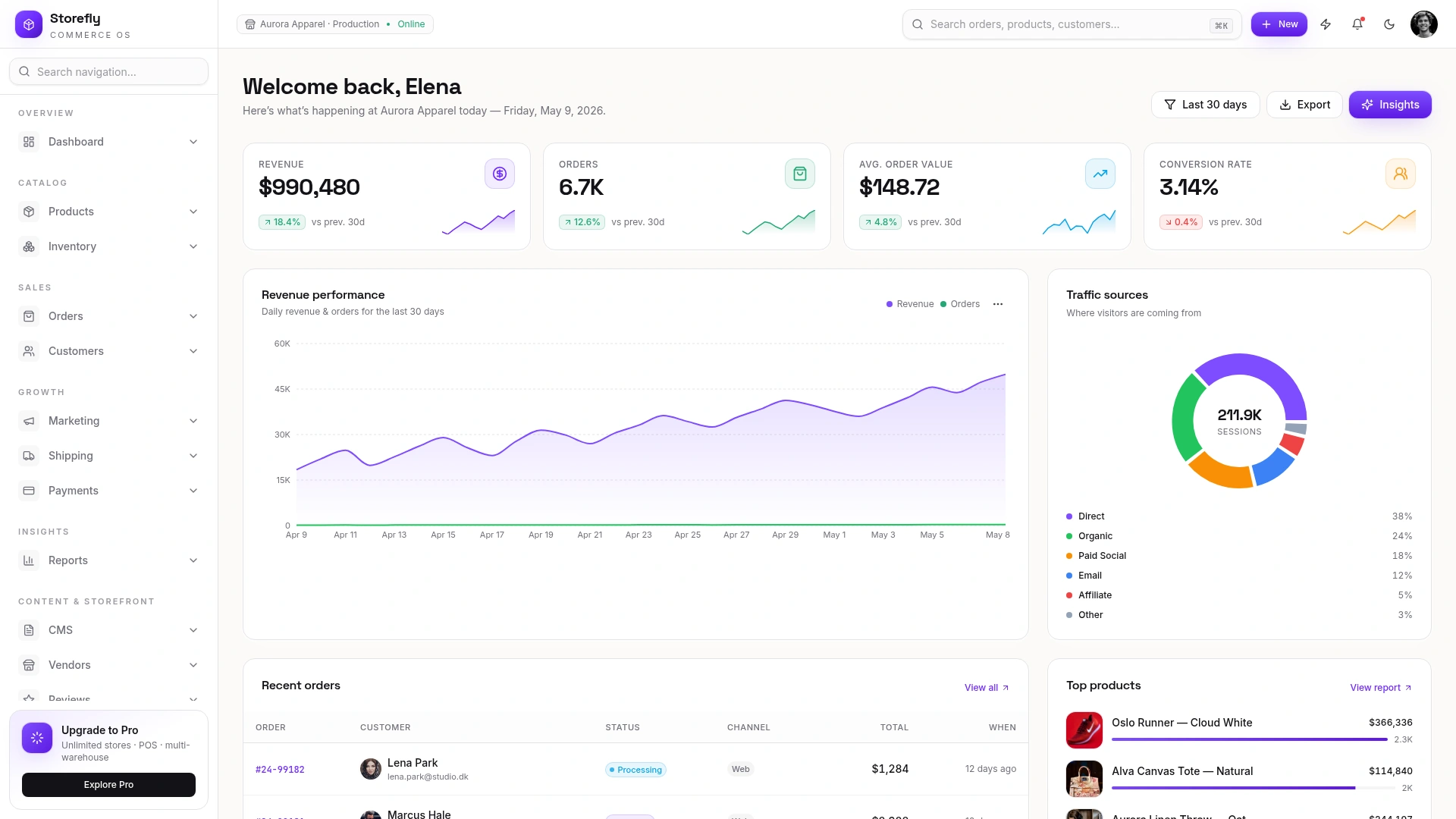1456x819 pixels.
Task: Open the user avatar menu
Action: [1423, 24]
